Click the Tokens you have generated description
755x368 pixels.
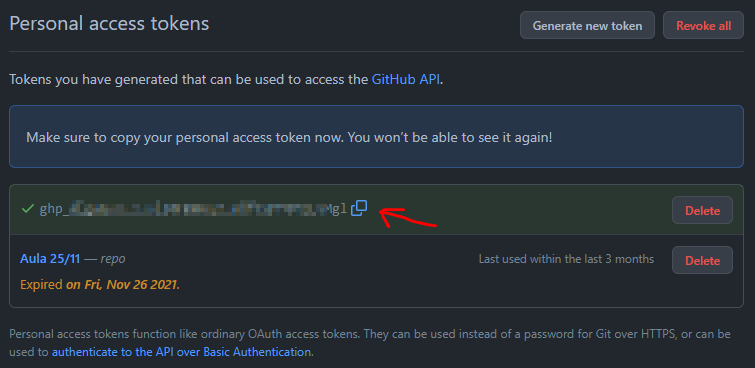226,79
